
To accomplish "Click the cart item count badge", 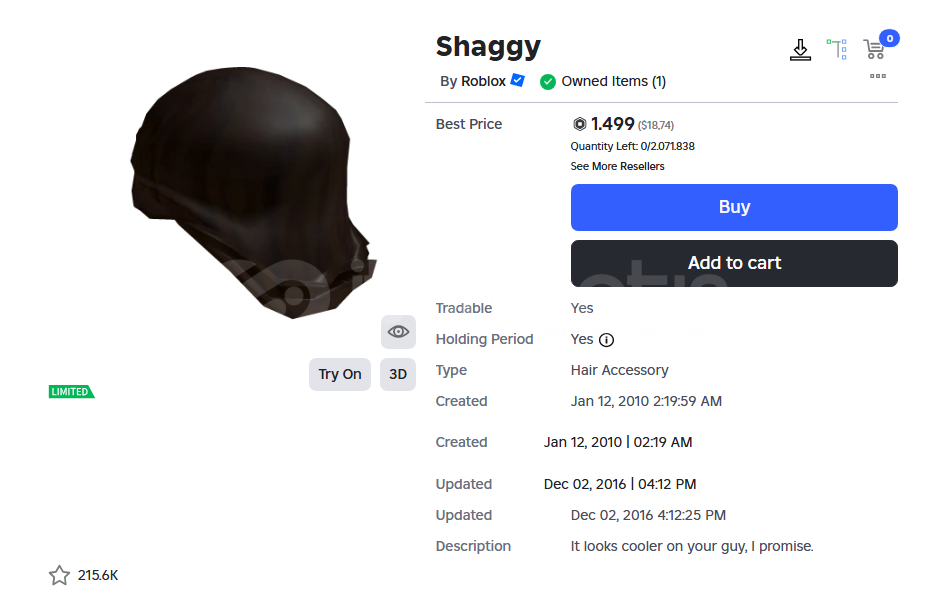I will [x=890, y=38].
